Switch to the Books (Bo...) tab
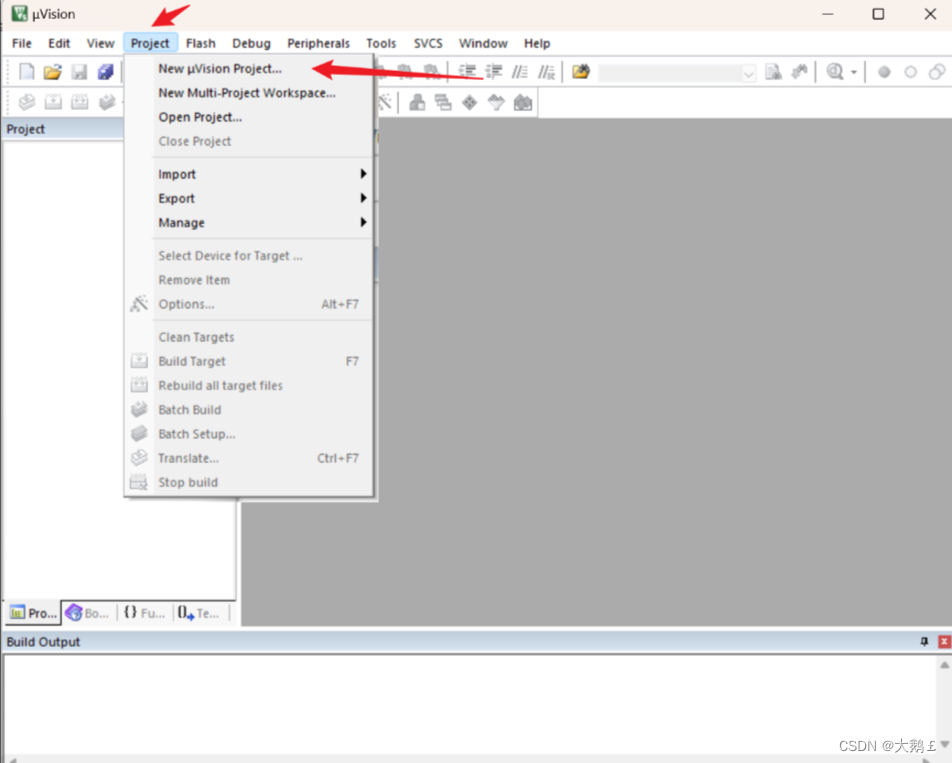This screenshot has height=763, width=952. 89,613
